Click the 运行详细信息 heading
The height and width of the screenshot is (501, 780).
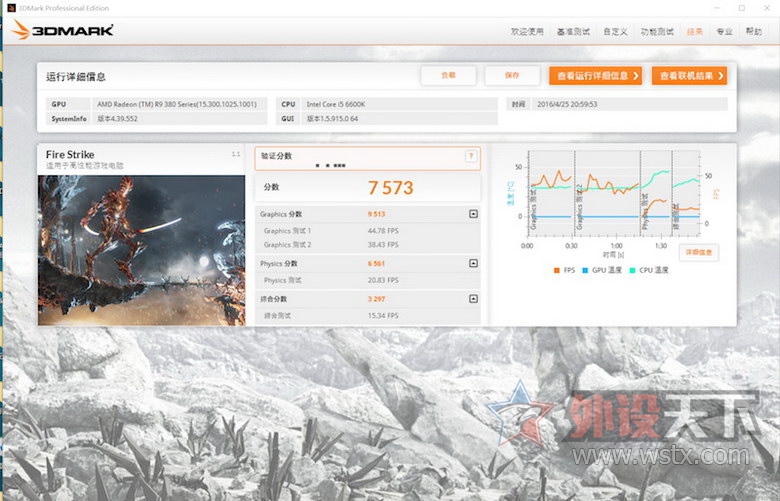pos(76,77)
